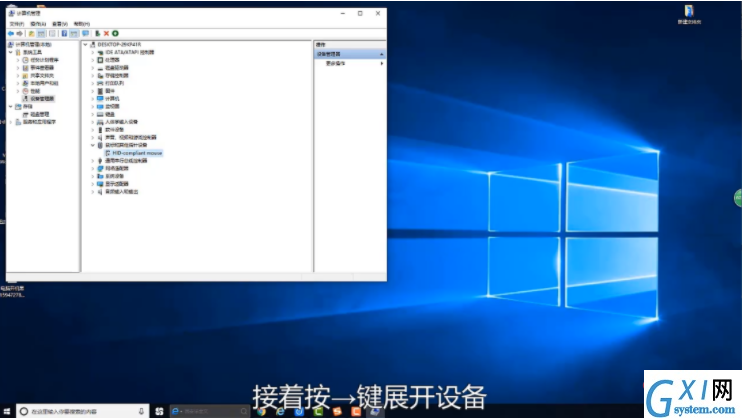Open Internet Explorer from the taskbar
Viewport: 742px width, 418px height.
[x=280, y=412]
